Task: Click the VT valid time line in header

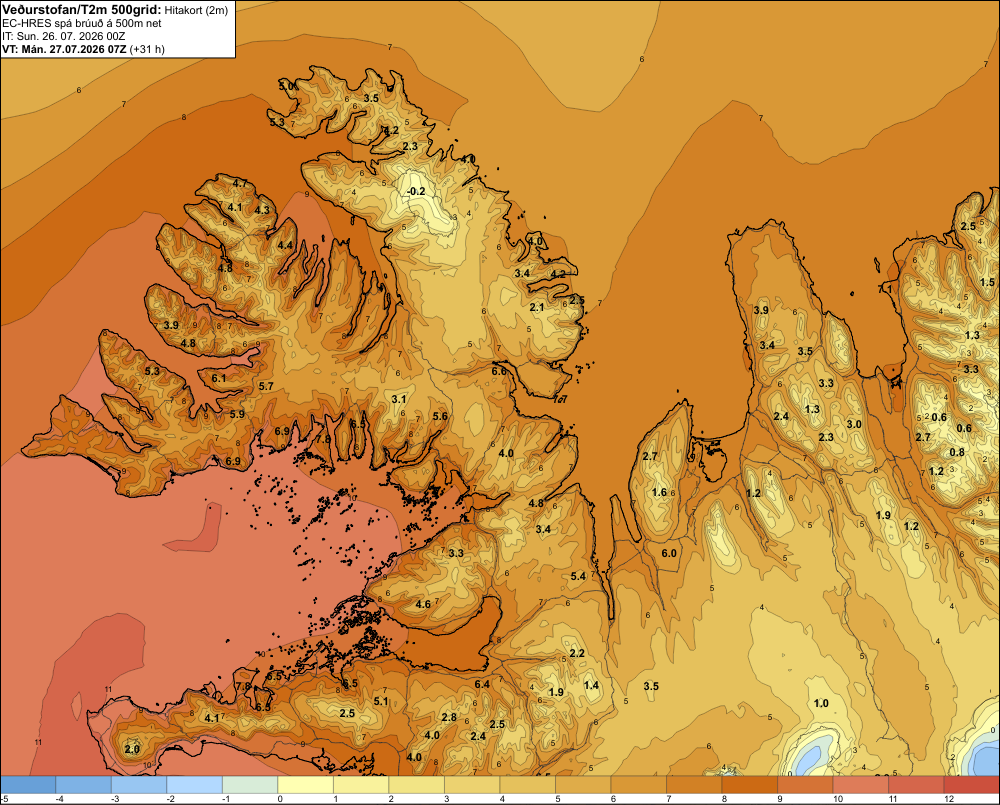Action: click(x=83, y=50)
